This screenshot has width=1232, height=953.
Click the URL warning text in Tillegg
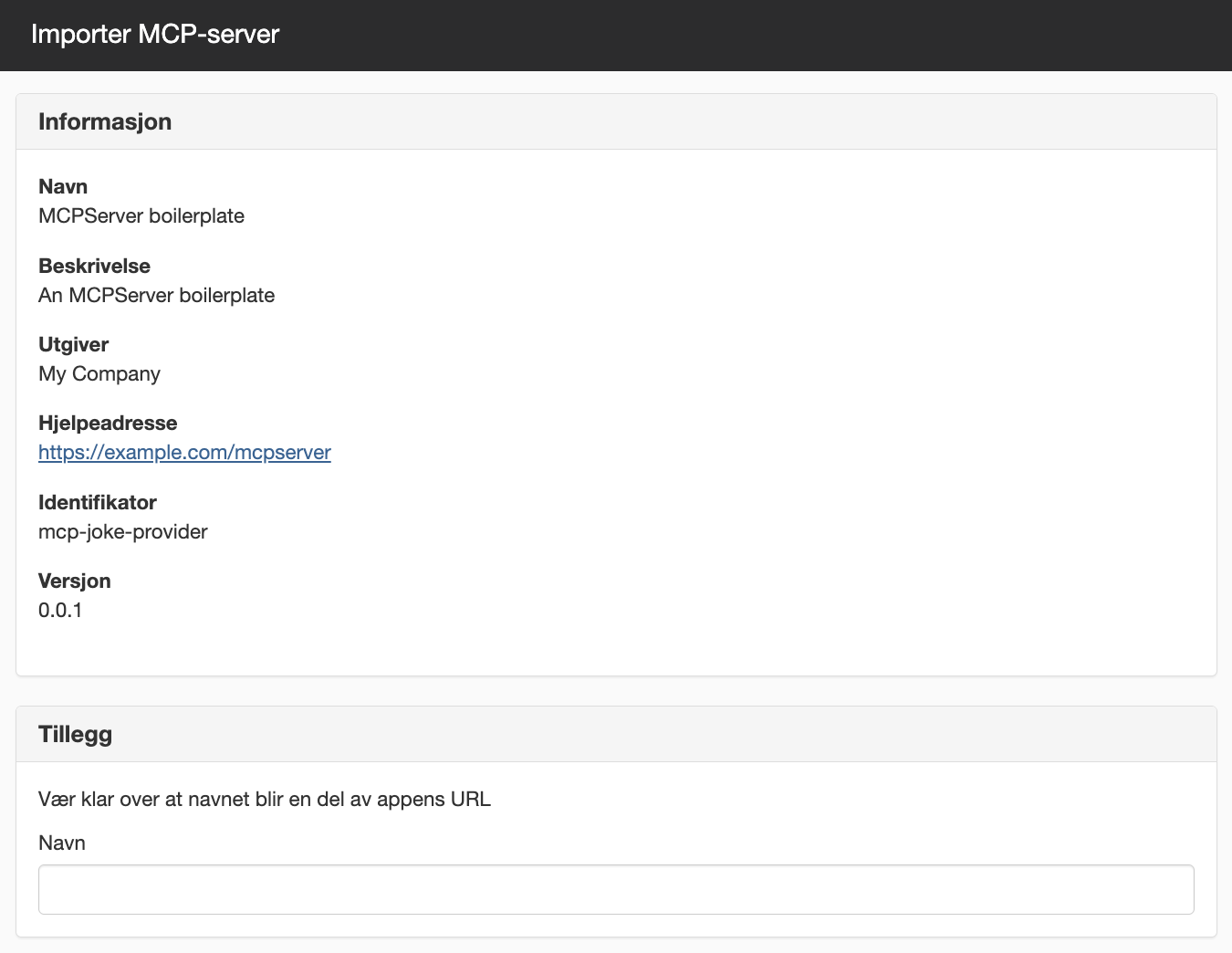click(x=265, y=800)
